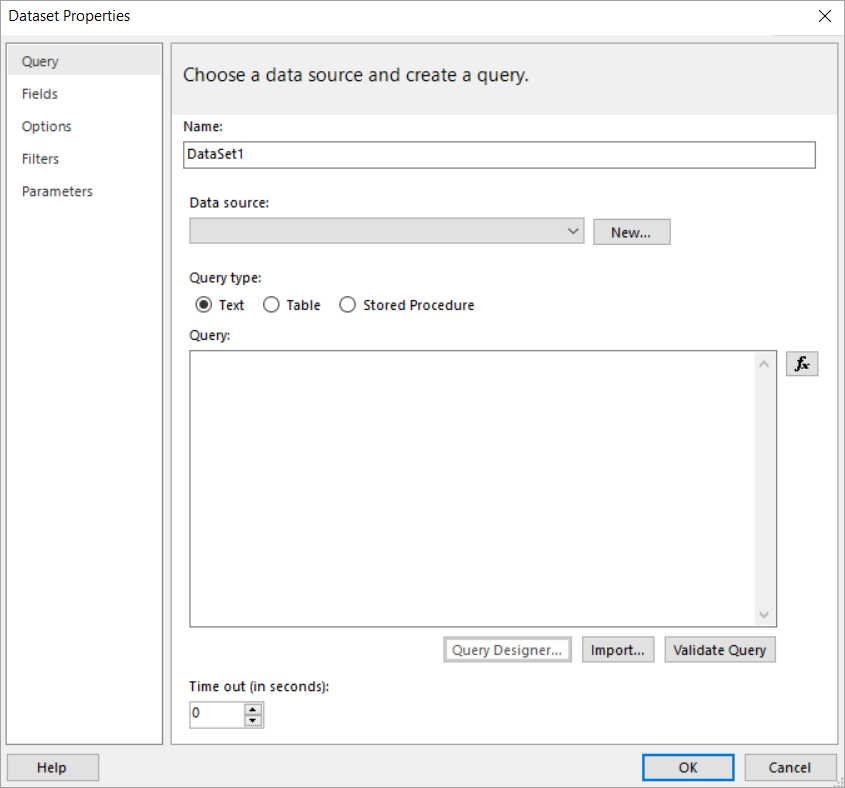Focus the time out seconds field
This screenshot has width=845, height=788.
click(217, 715)
